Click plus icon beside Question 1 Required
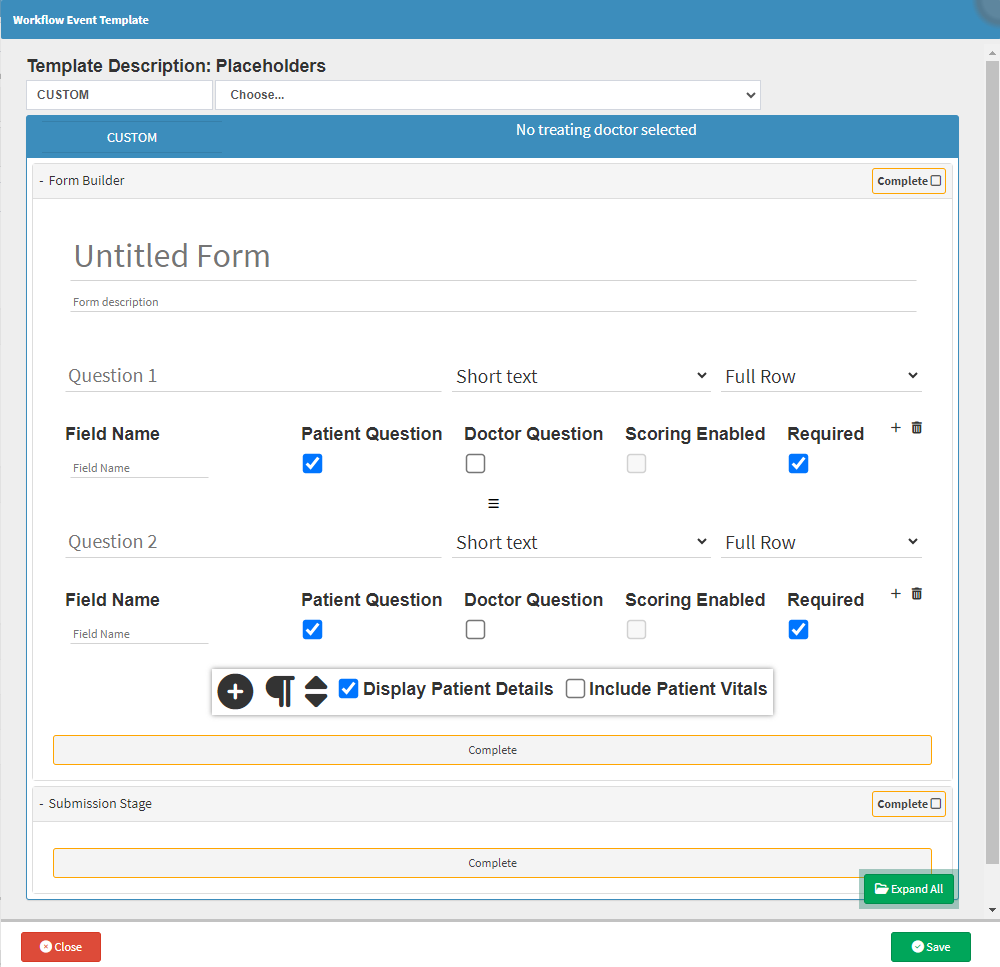 [x=895, y=428]
